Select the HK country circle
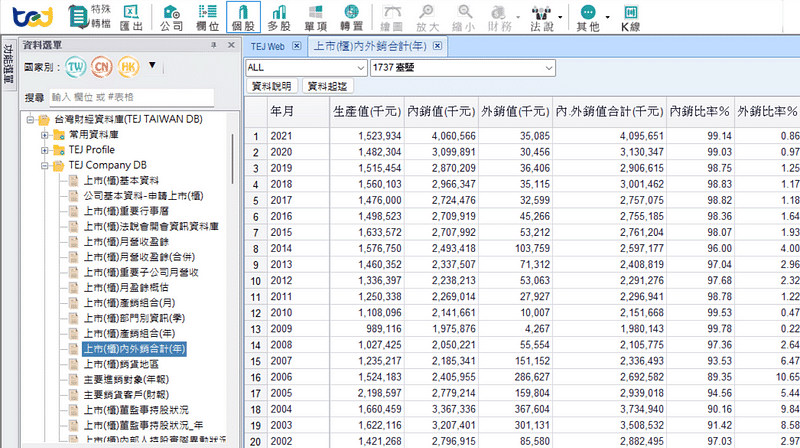Screen dimensions: 800x448 (128, 68)
